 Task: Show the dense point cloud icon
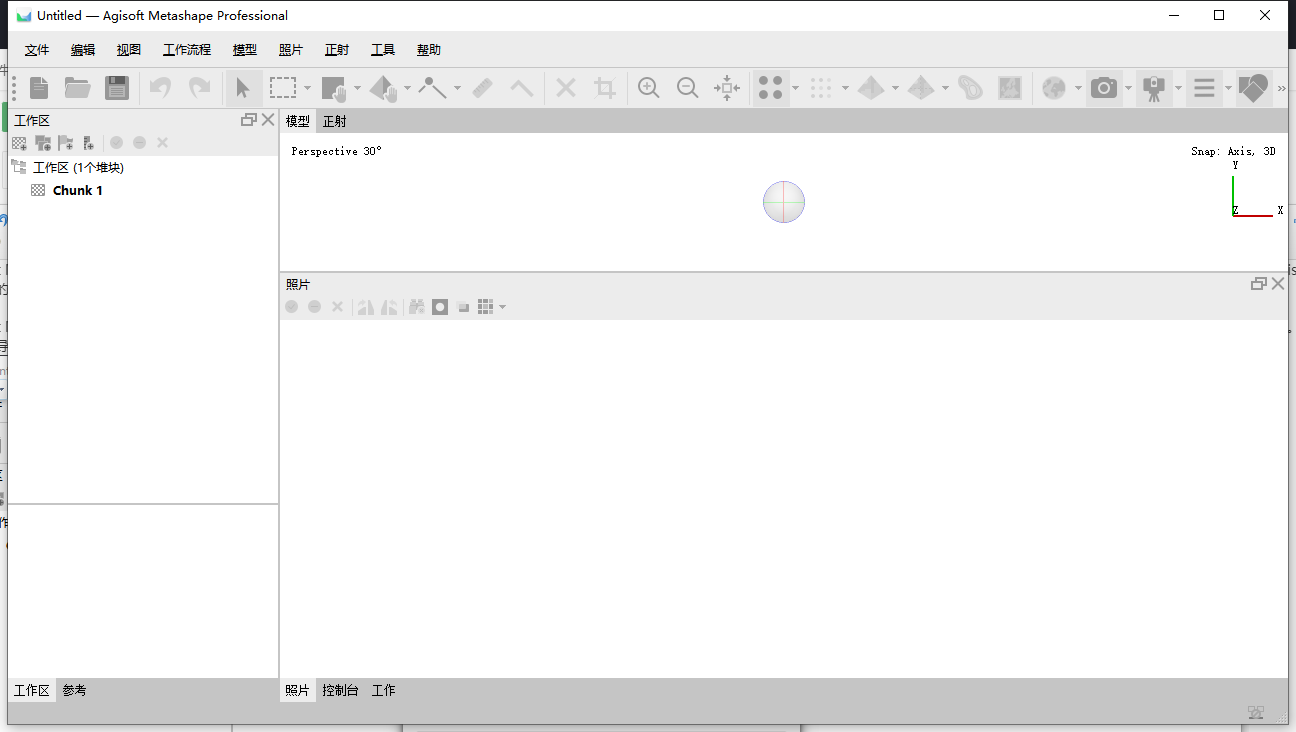coord(821,88)
